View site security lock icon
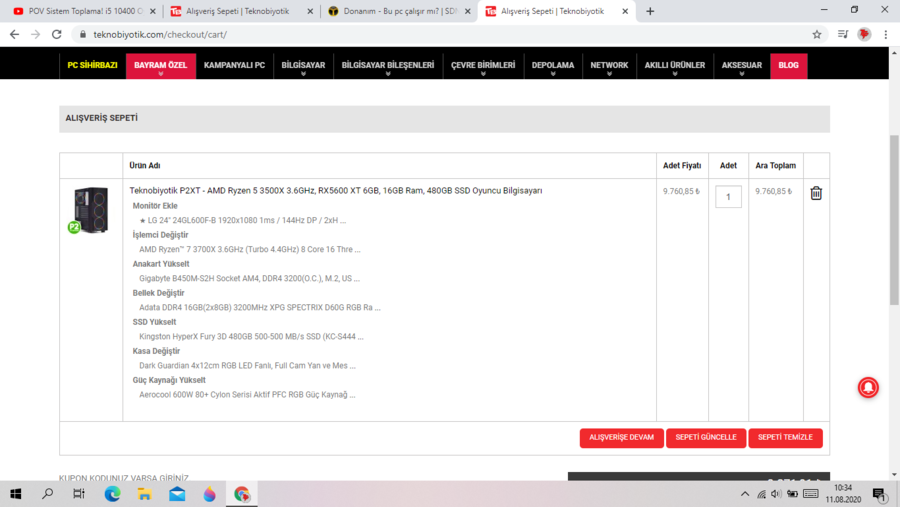Screen dimensions: 900x507 (83, 34)
